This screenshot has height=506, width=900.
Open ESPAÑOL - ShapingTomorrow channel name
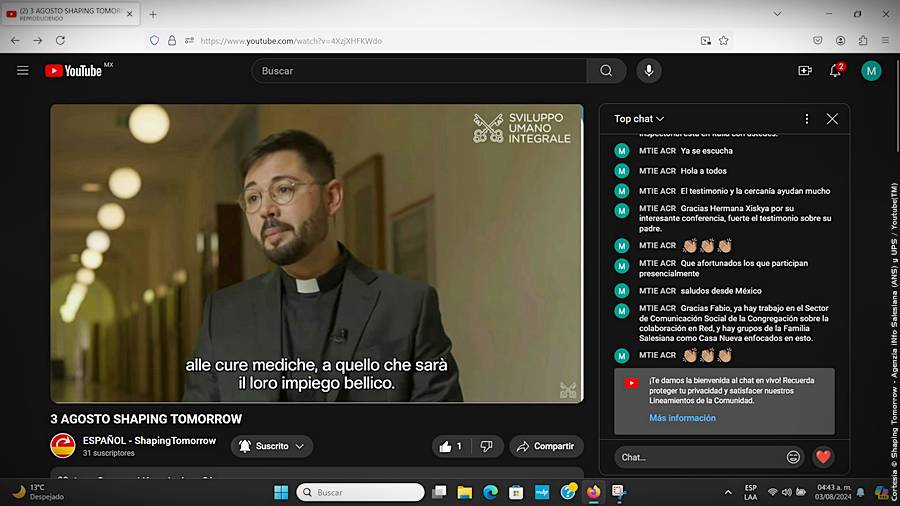149,441
